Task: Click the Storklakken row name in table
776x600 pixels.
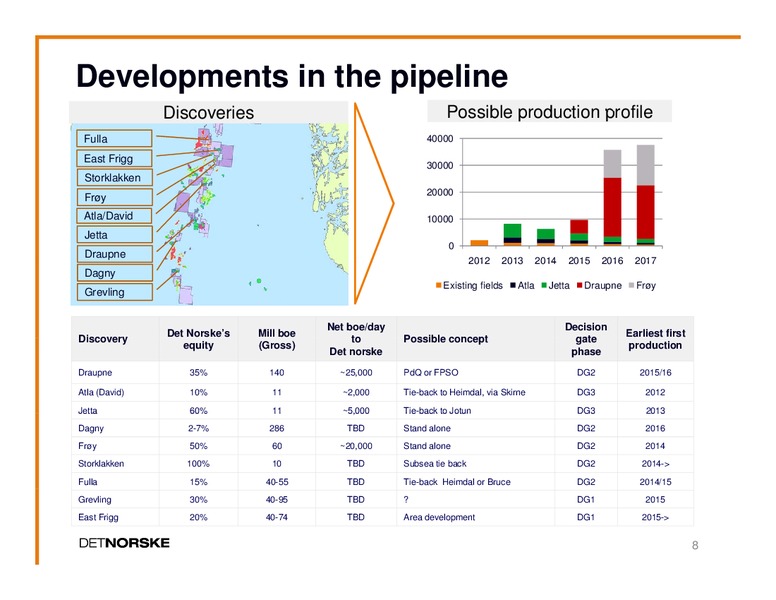Action: pos(101,464)
